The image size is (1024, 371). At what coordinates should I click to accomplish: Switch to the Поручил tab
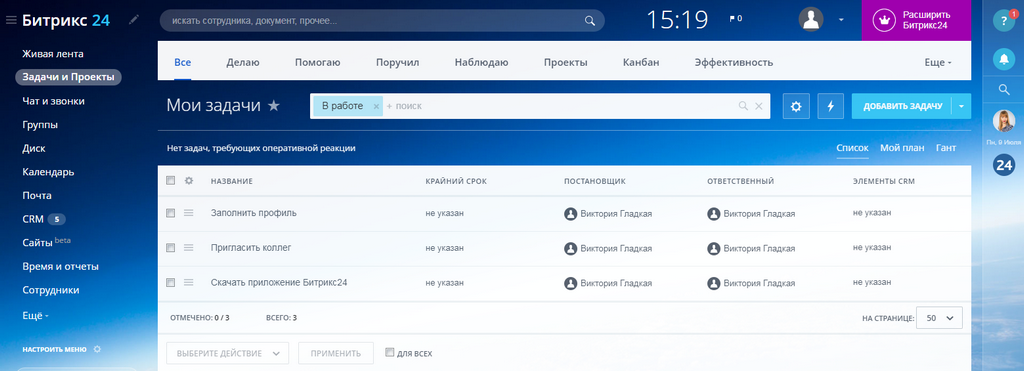click(x=397, y=63)
